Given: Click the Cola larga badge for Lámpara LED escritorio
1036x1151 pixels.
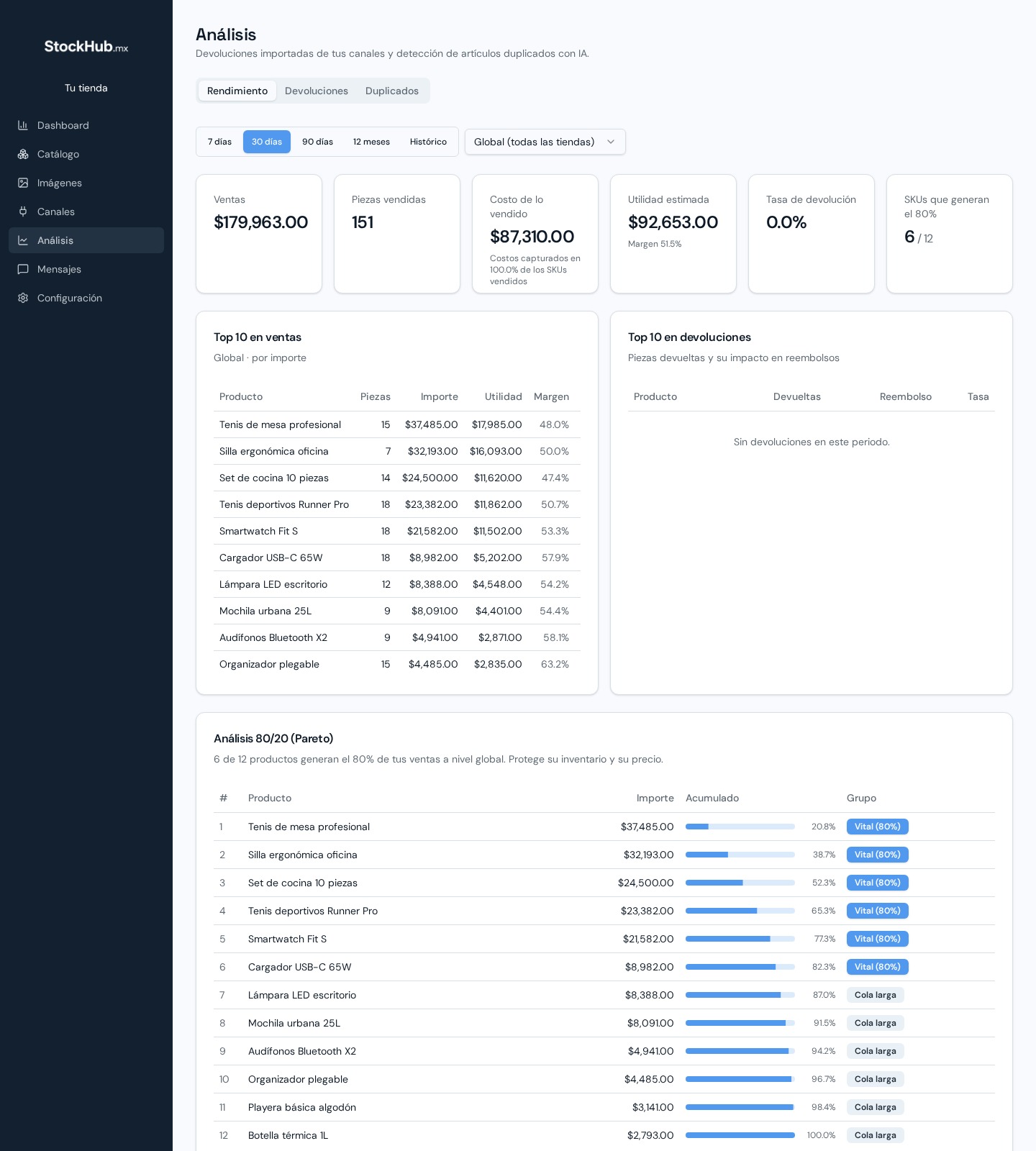Looking at the screenshot, I should (876, 995).
